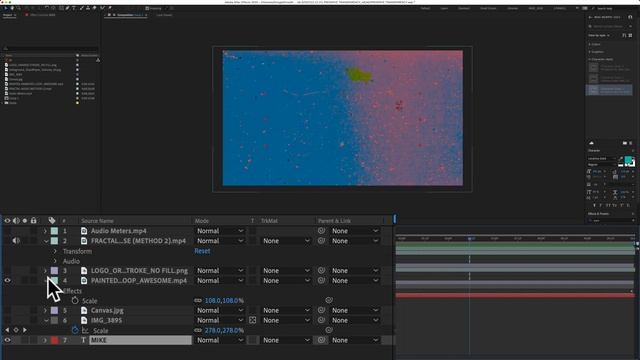Go to next Scale keyframe
Screen dimensions: 640x360
(25, 330)
